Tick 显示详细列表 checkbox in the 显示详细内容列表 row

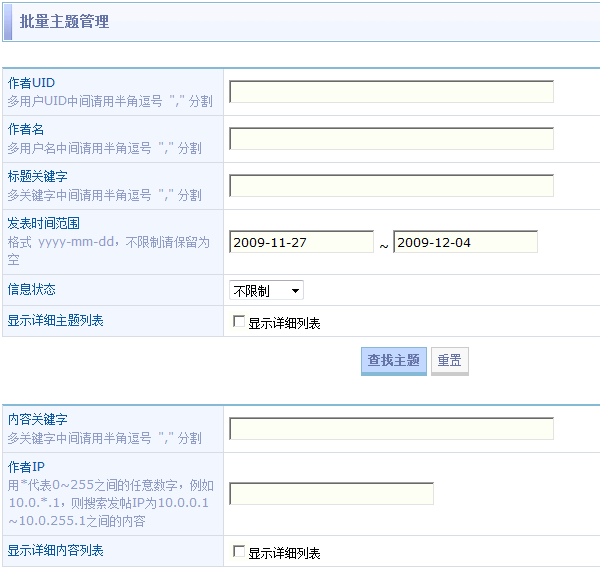pos(238,551)
